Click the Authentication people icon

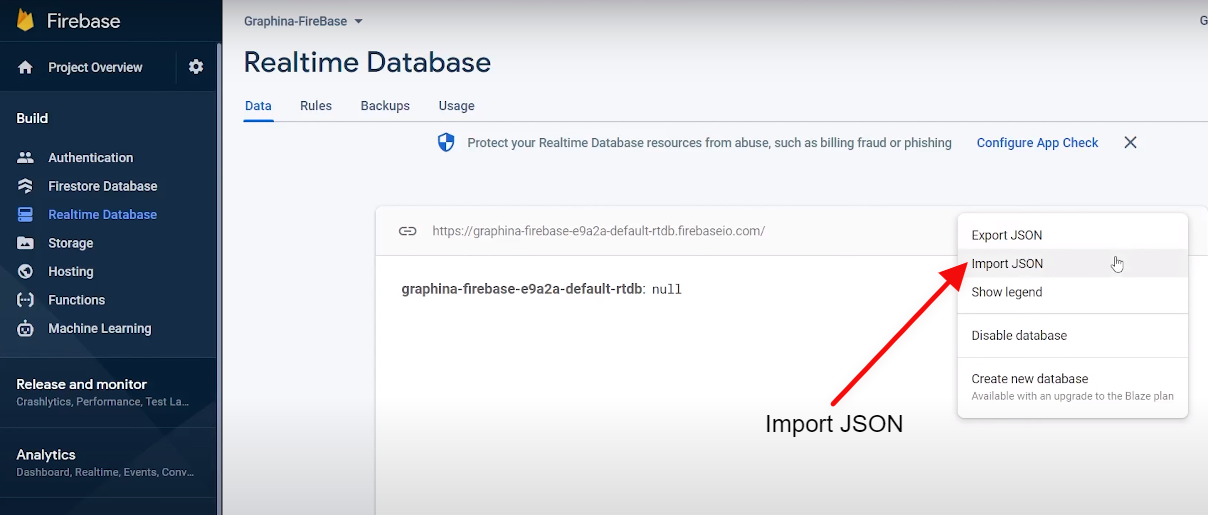[x=26, y=158]
